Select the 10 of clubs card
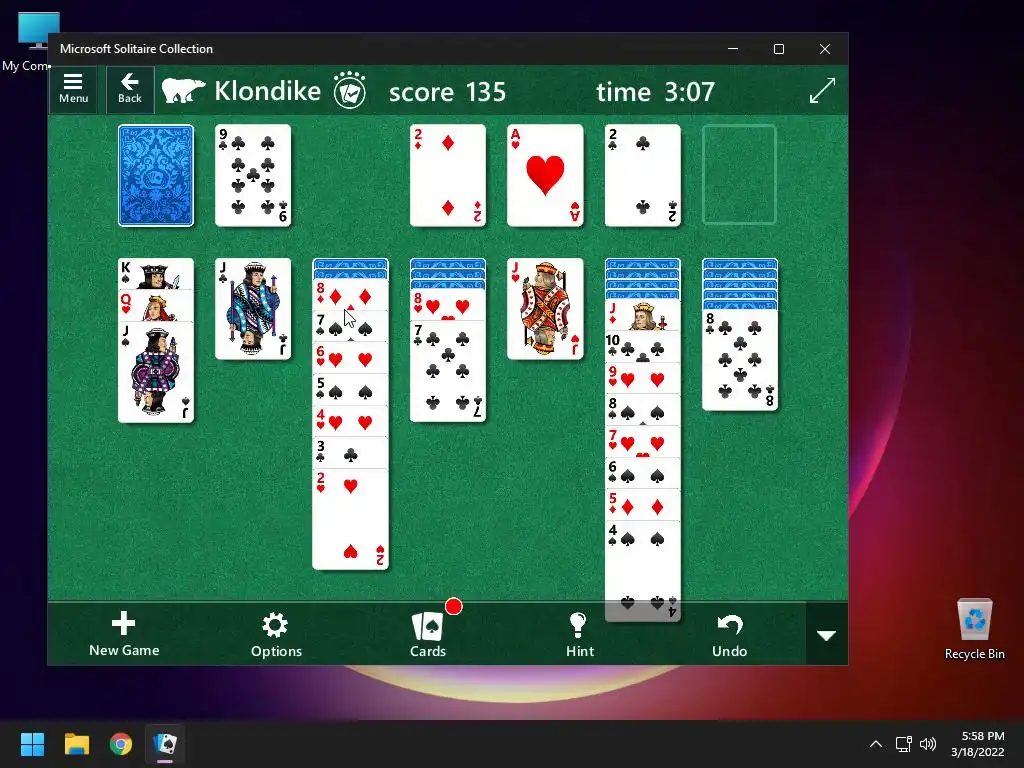Image resolution: width=1024 pixels, height=768 pixels. [643, 347]
